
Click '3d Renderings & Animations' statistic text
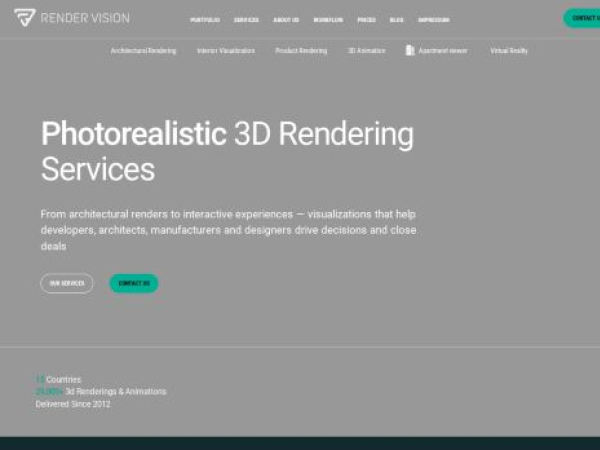coord(116,391)
